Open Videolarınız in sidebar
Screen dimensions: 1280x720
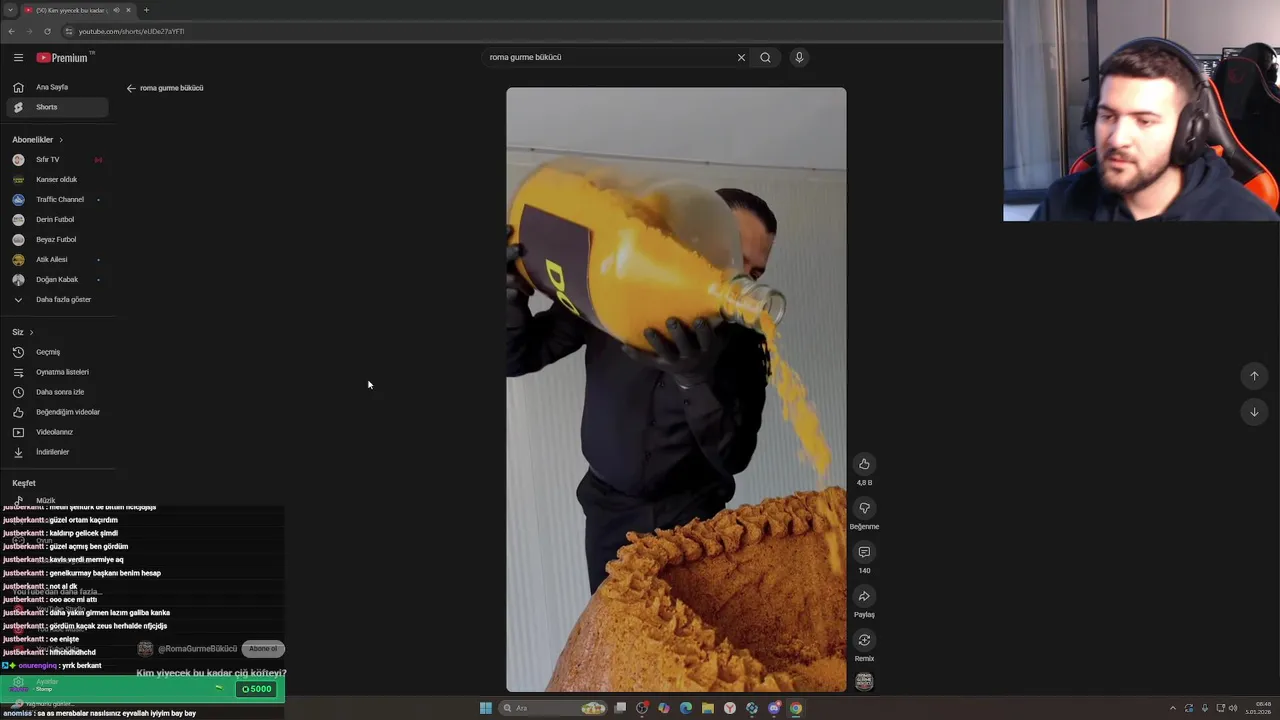(x=56, y=432)
